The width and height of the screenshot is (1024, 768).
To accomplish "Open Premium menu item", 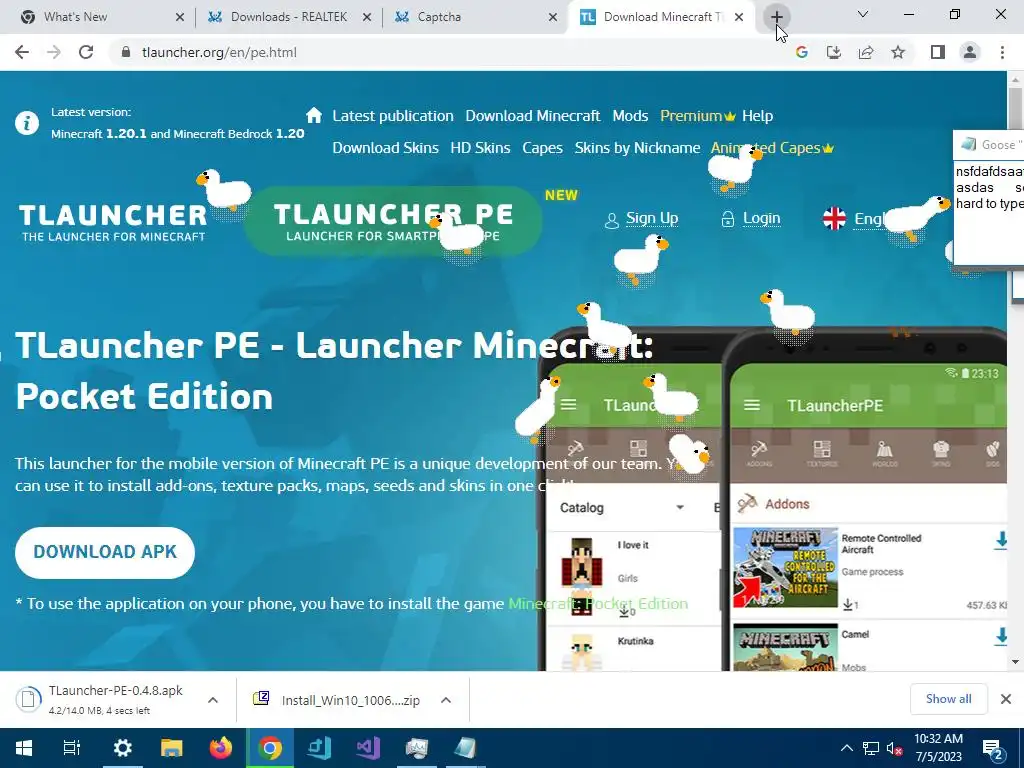I will click(x=697, y=116).
